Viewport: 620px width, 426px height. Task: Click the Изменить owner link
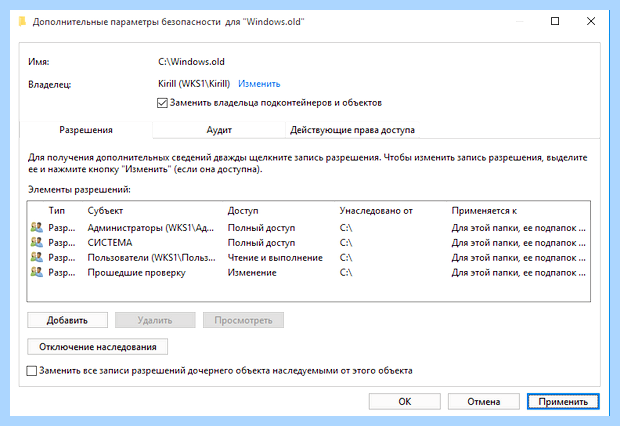(259, 84)
